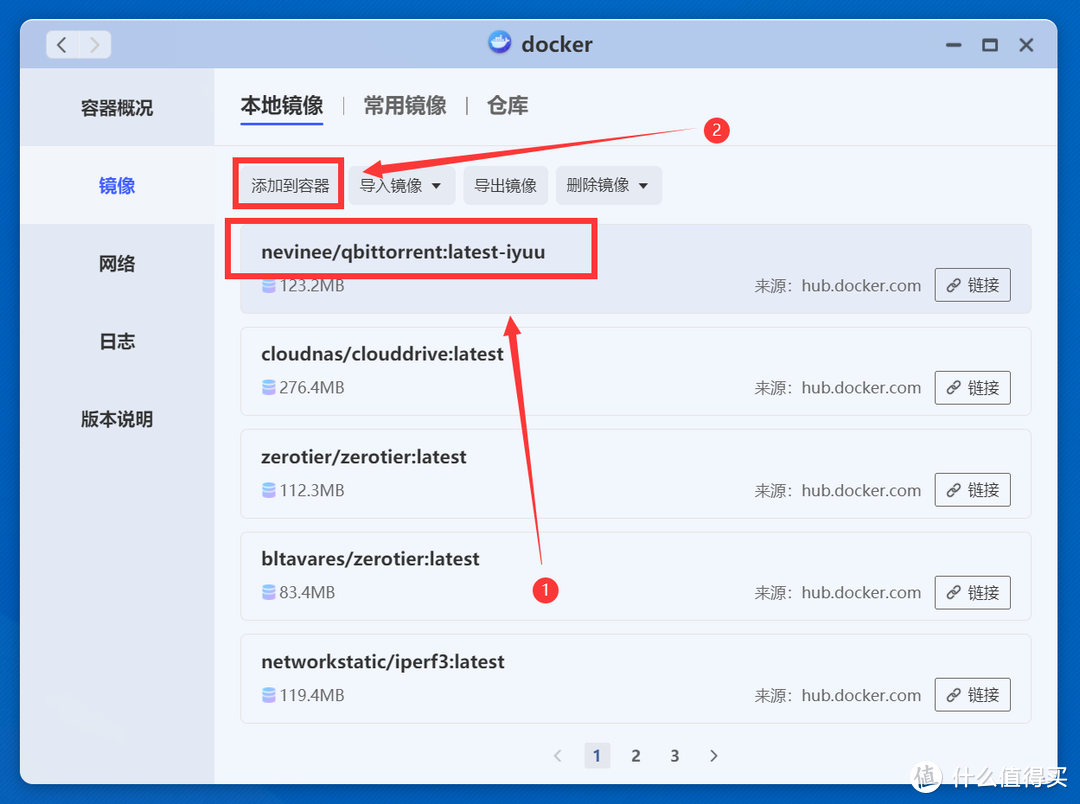Switch to the 仓库 tab
1080x804 pixels.
(508, 105)
